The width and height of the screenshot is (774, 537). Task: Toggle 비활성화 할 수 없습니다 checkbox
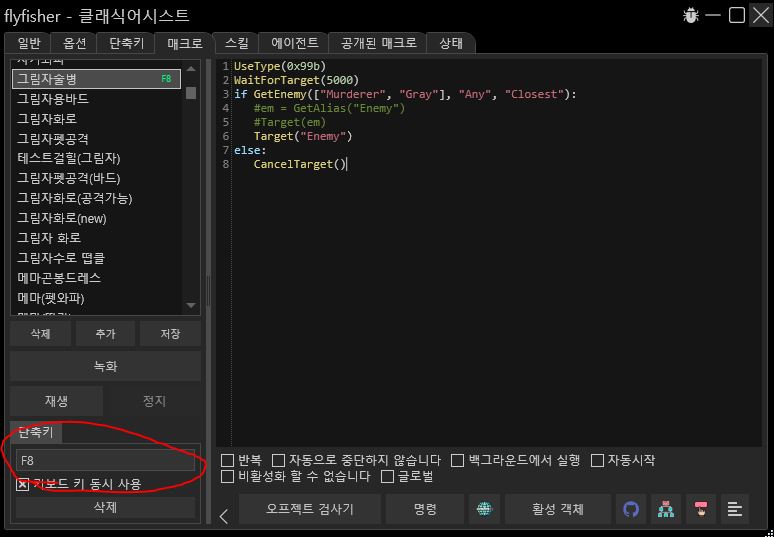click(x=227, y=476)
